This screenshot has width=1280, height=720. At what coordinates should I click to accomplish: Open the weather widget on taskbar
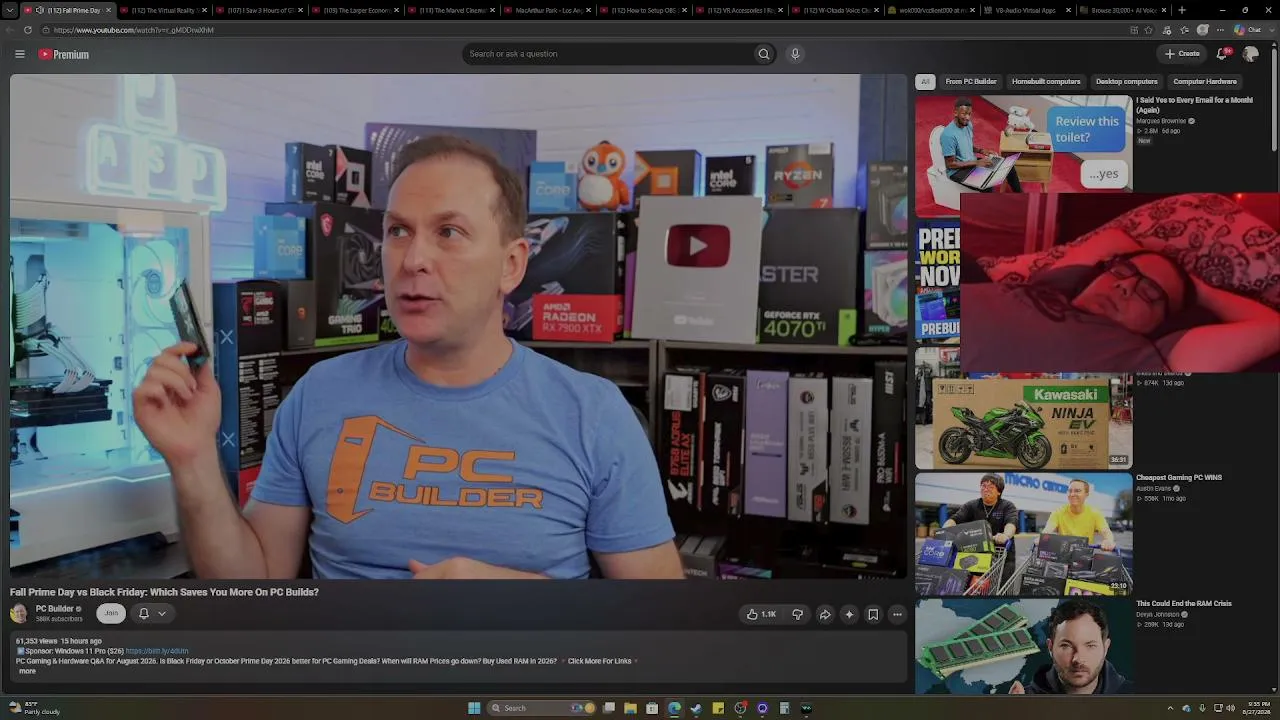[x=35, y=708]
